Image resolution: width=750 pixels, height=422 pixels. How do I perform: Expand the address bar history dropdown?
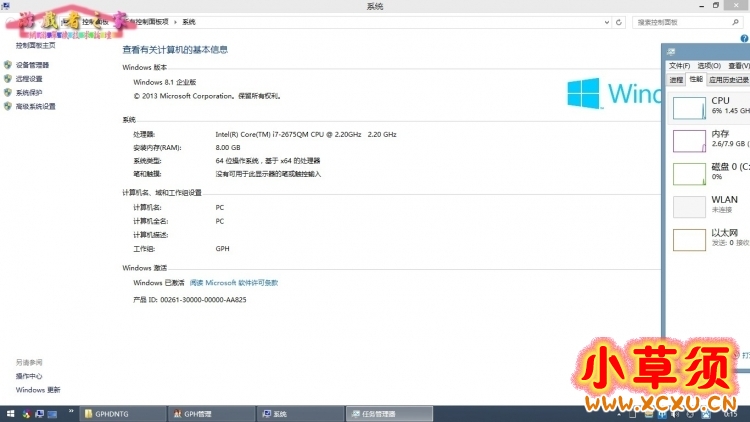[607, 22]
